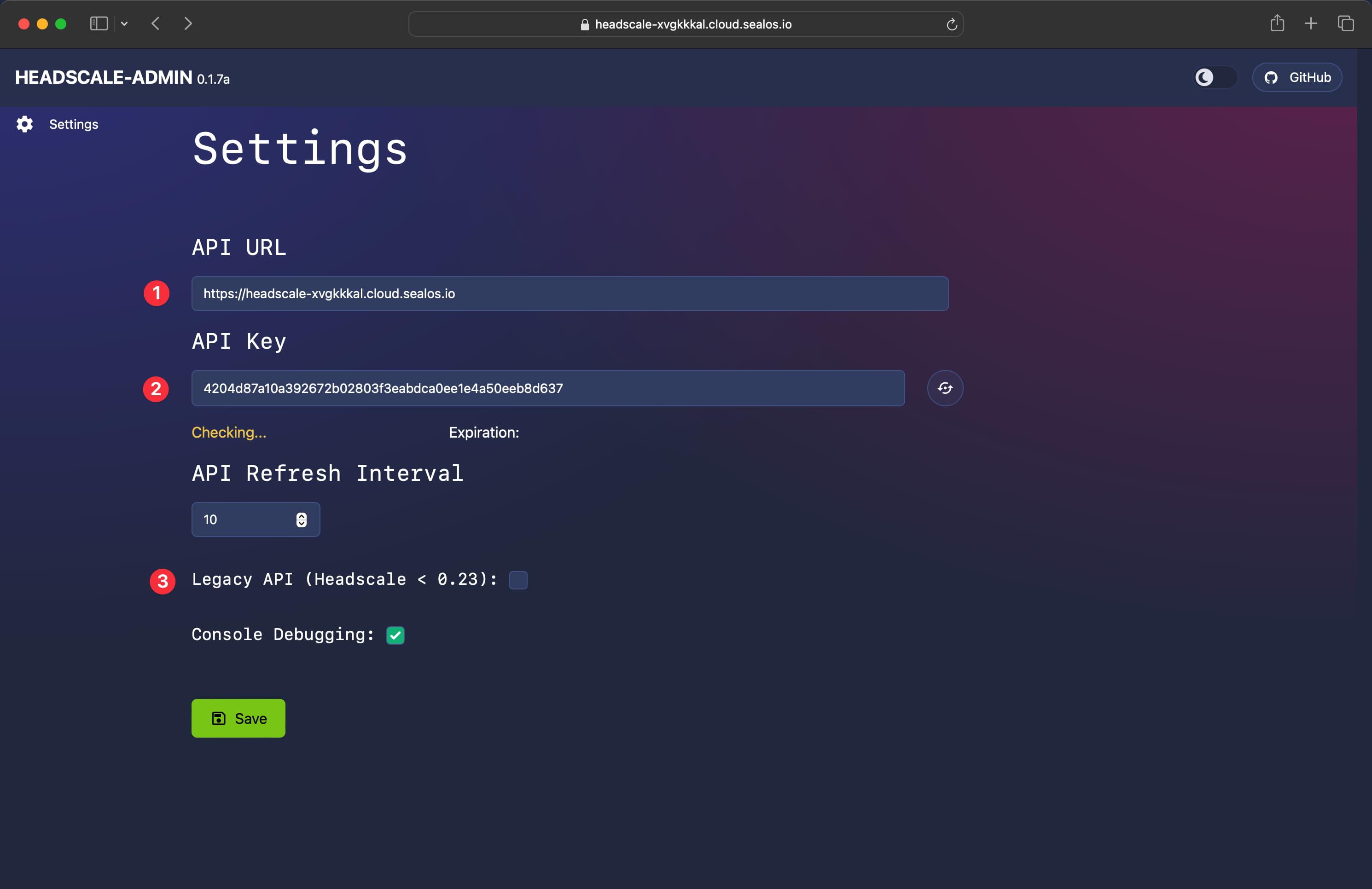The image size is (1372, 889).
Task: Click the API key refresh icon button
Action: tap(944, 388)
